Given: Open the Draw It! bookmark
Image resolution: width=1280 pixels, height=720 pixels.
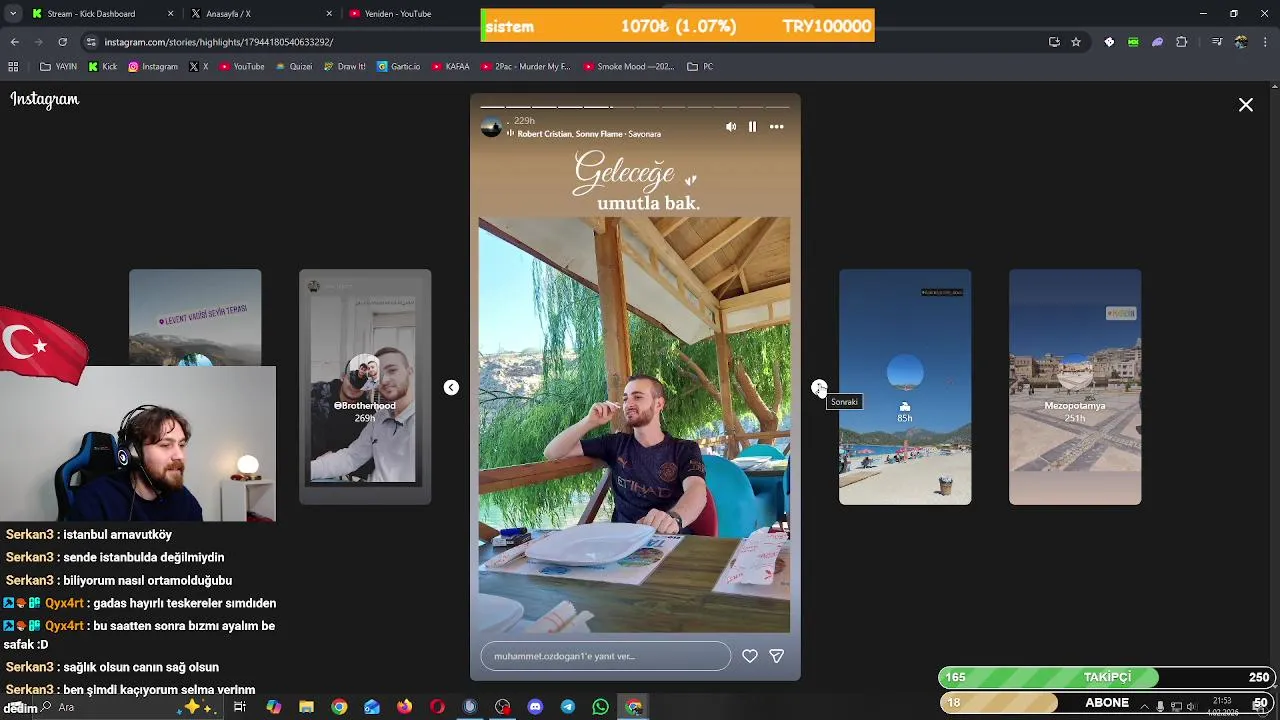Looking at the screenshot, I should pyautogui.click(x=345, y=67).
